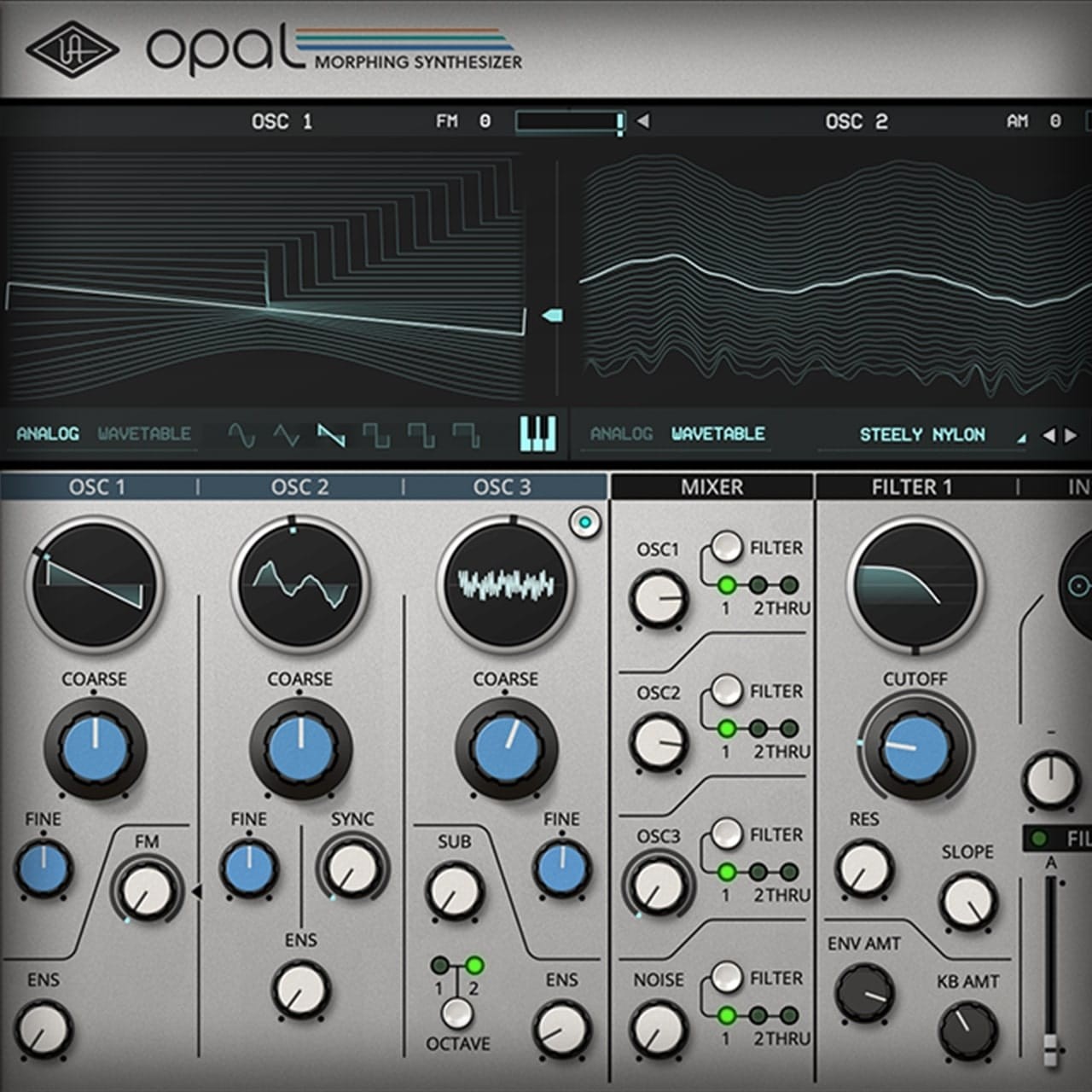Screen dimensions: 1092x1092
Task: Click the Universal Audio diamond logo
Action: click(x=72, y=49)
